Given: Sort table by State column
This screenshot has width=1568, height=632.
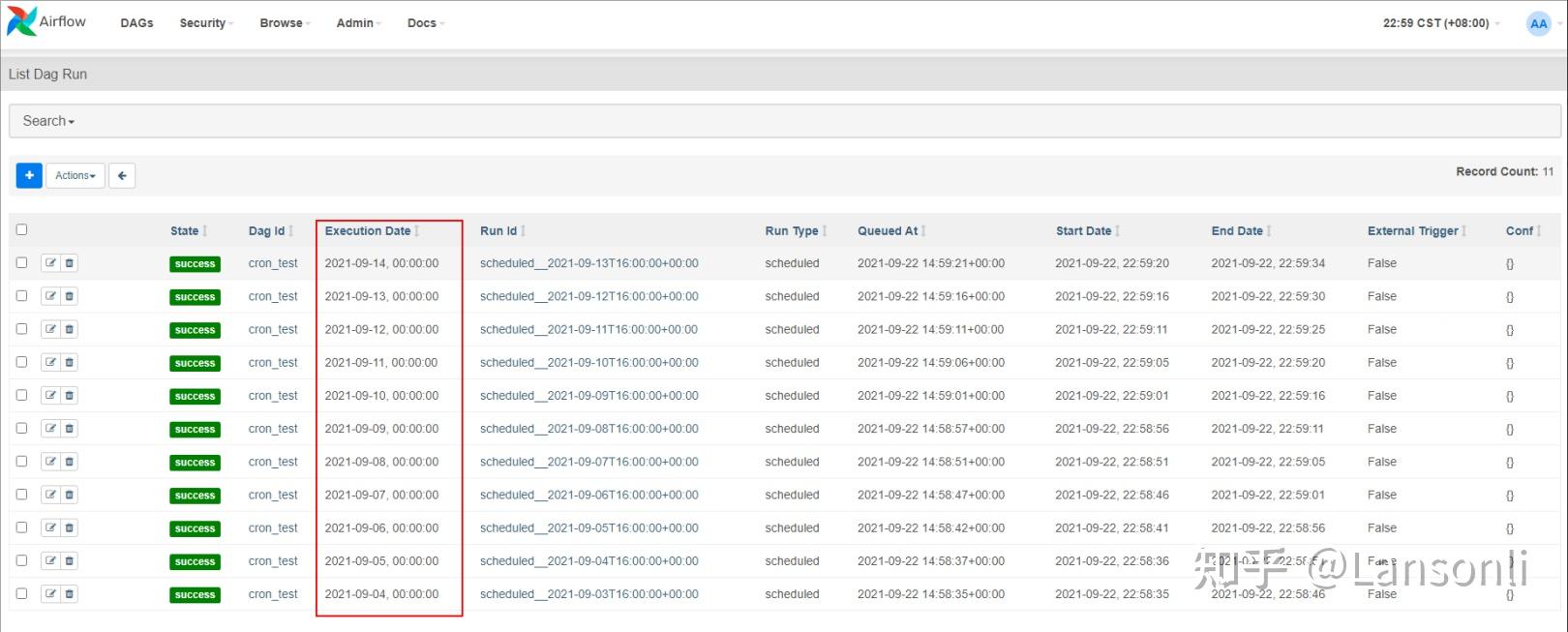Looking at the screenshot, I should [189, 231].
